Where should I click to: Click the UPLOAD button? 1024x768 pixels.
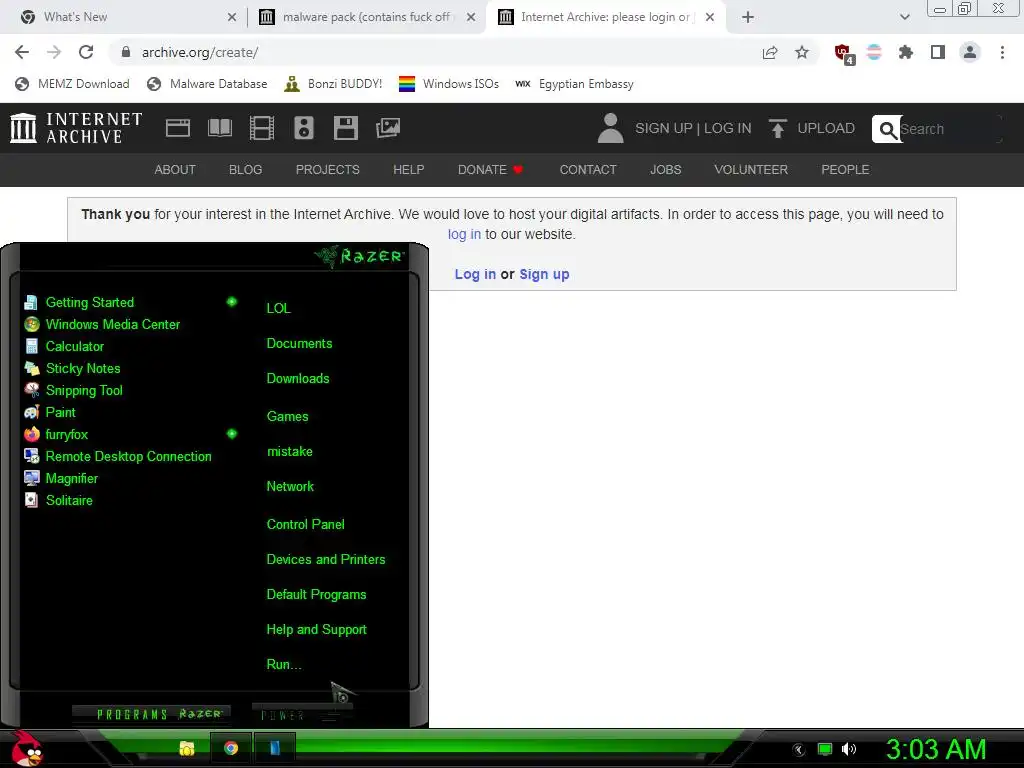click(812, 128)
